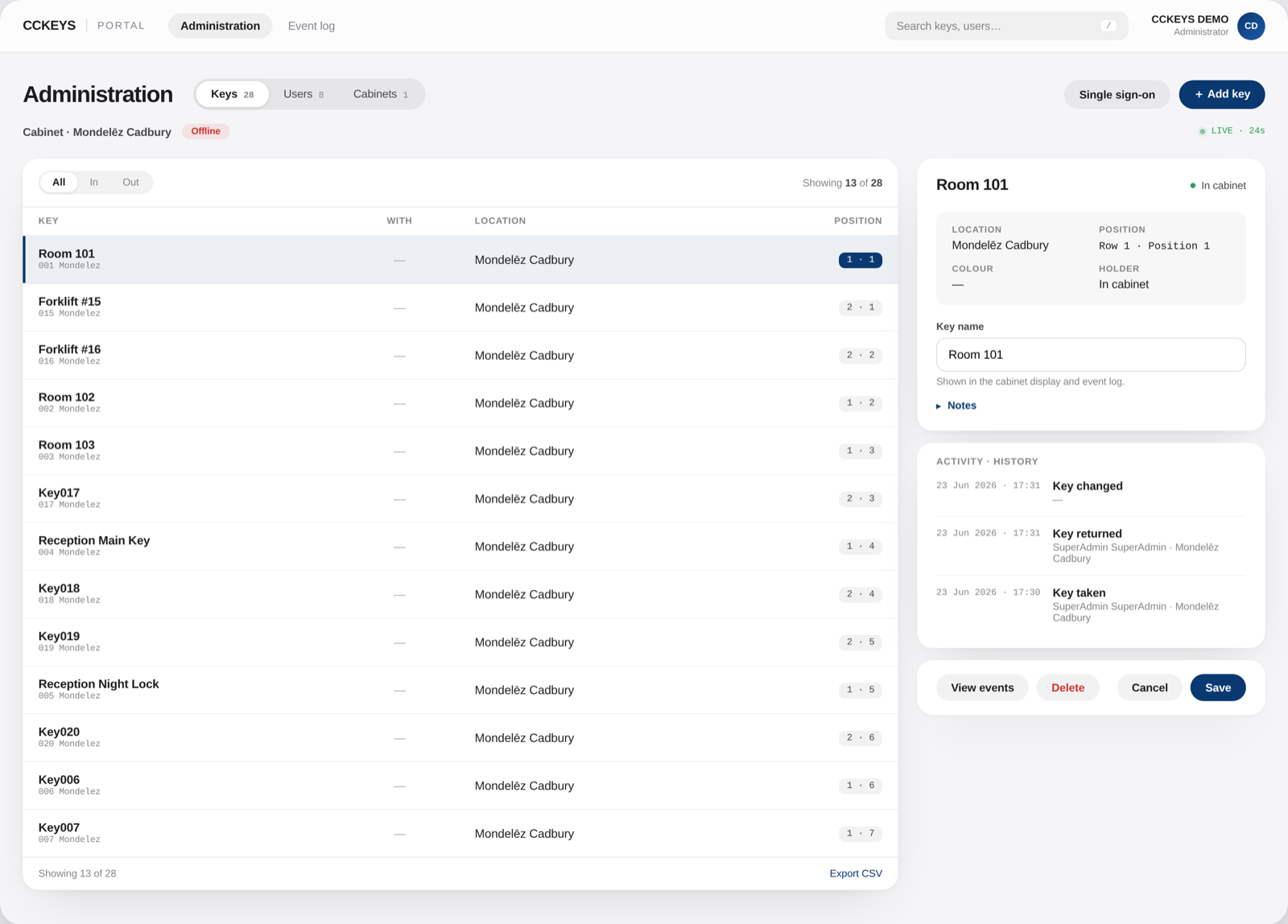Image resolution: width=1288 pixels, height=924 pixels.
Task: Select the Key017 row
Action: tap(460, 499)
